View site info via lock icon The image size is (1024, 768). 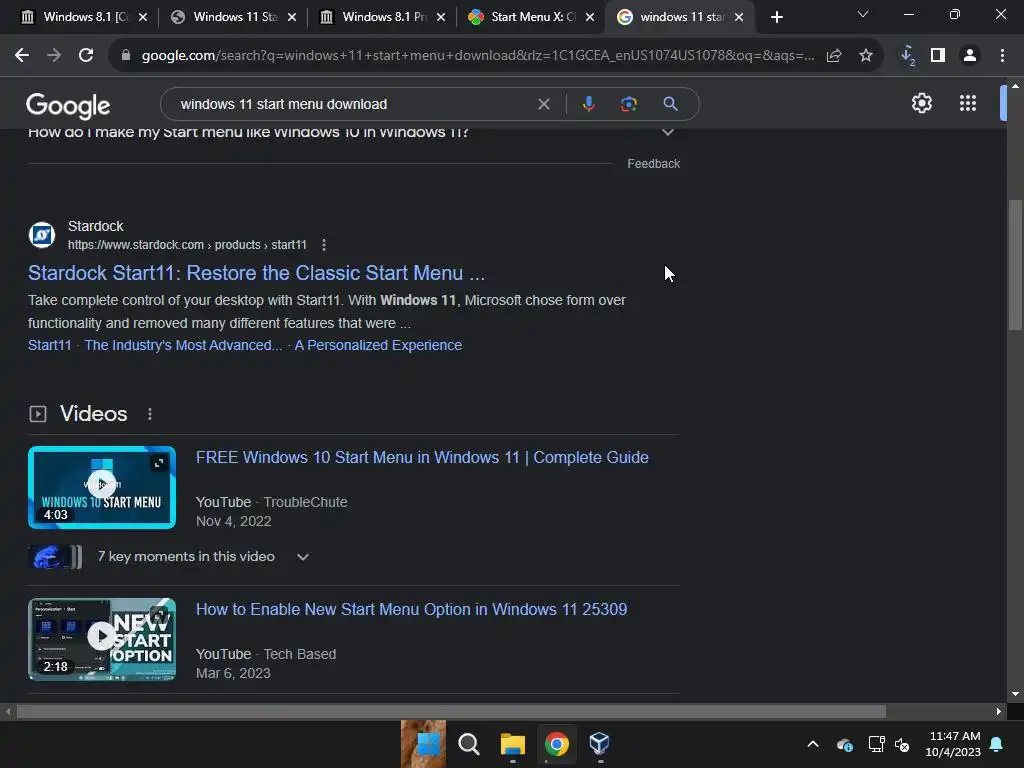pos(126,56)
